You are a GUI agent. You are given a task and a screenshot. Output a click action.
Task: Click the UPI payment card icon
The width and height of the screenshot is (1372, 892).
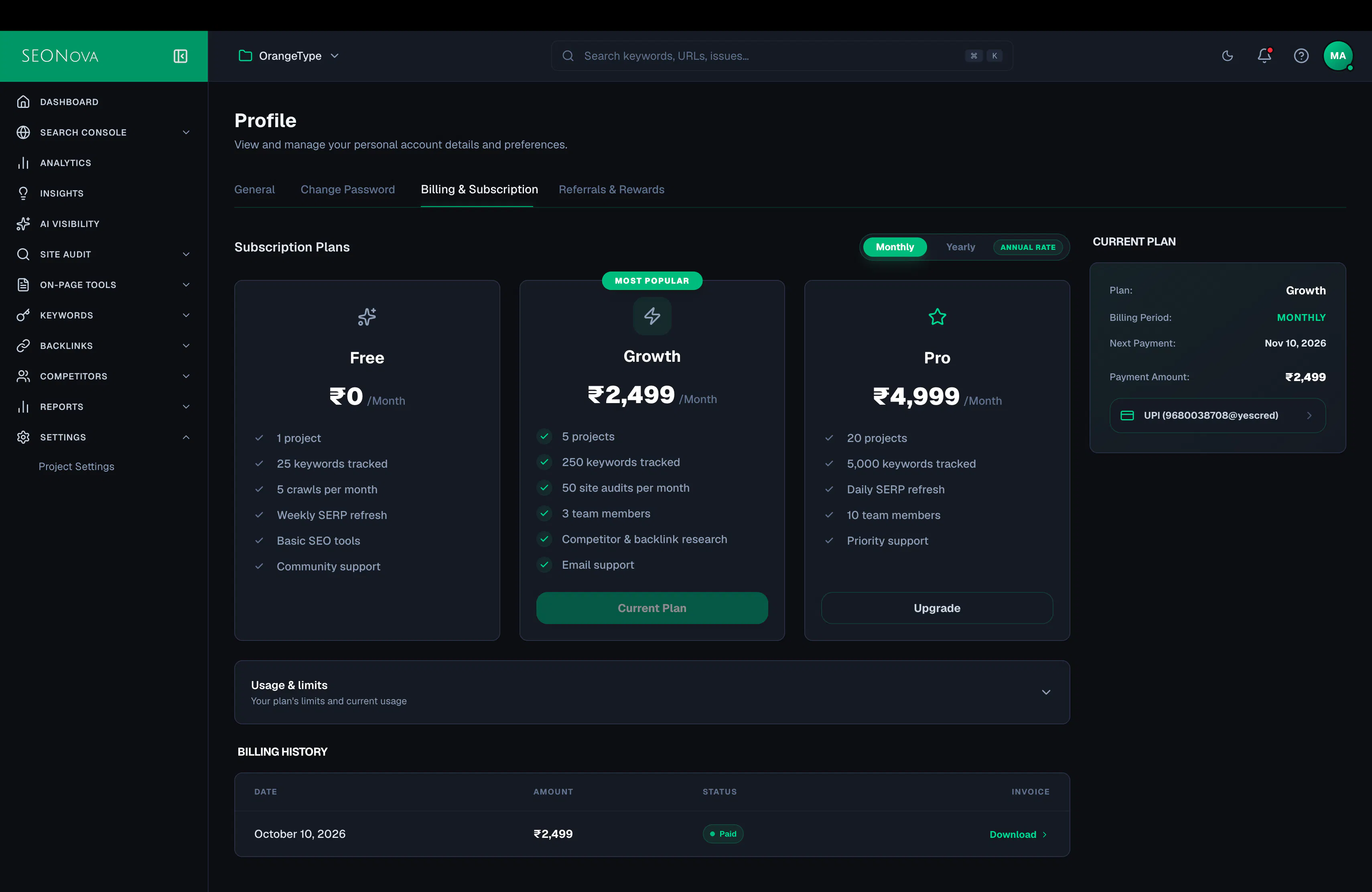click(1127, 416)
